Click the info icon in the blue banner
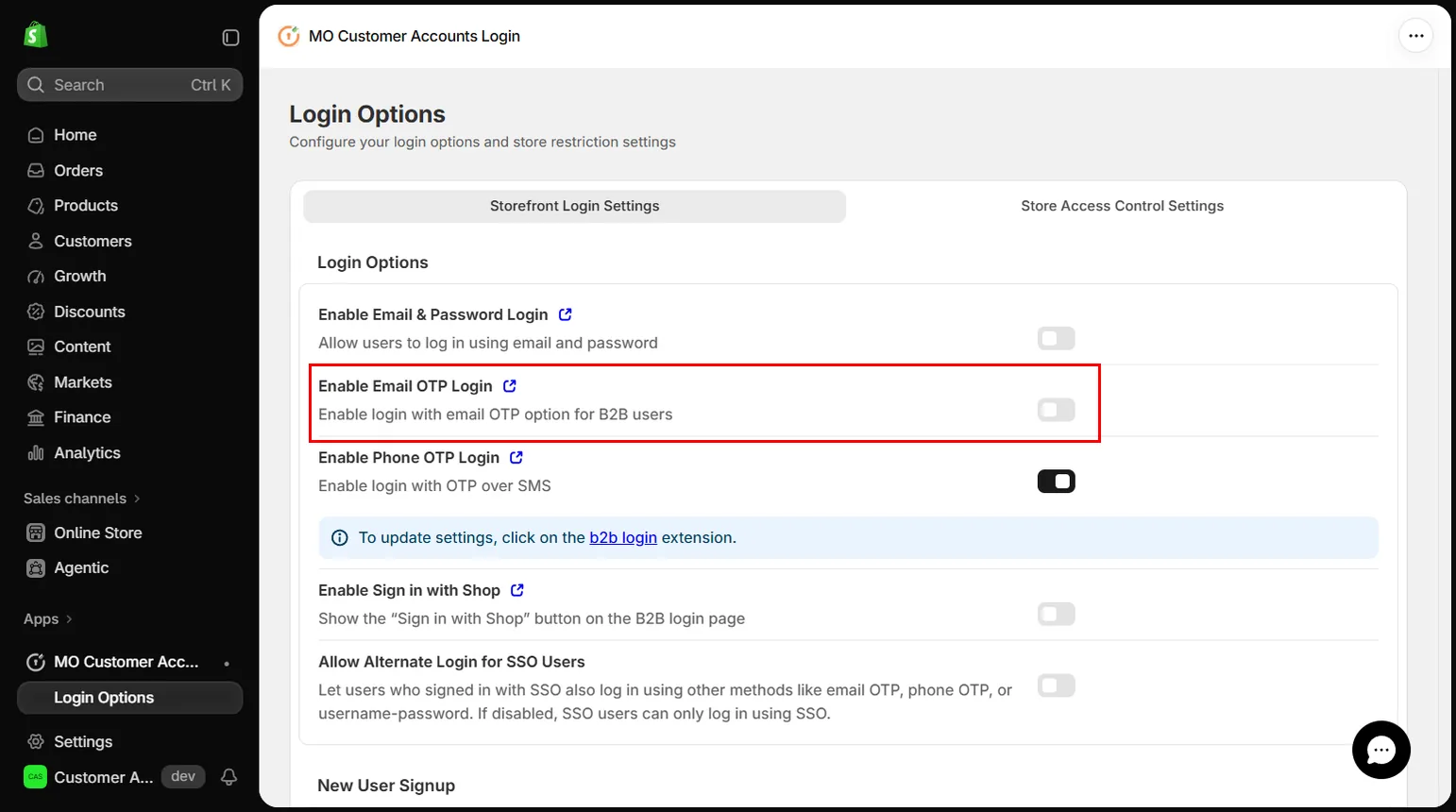1456x812 pixels. coord(340,538)
